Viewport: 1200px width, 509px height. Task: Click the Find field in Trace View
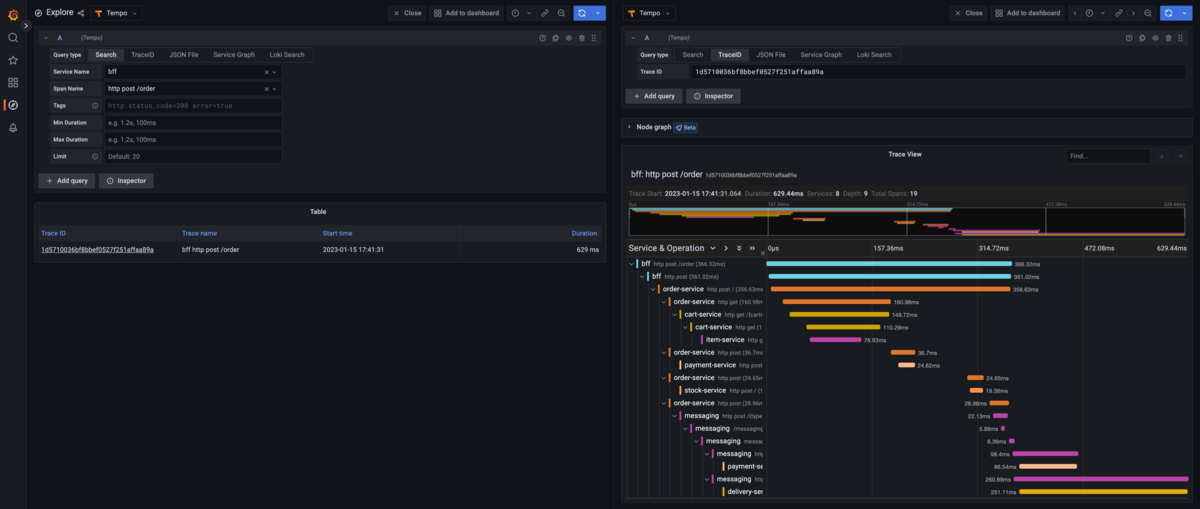(x=1108, y=156)
